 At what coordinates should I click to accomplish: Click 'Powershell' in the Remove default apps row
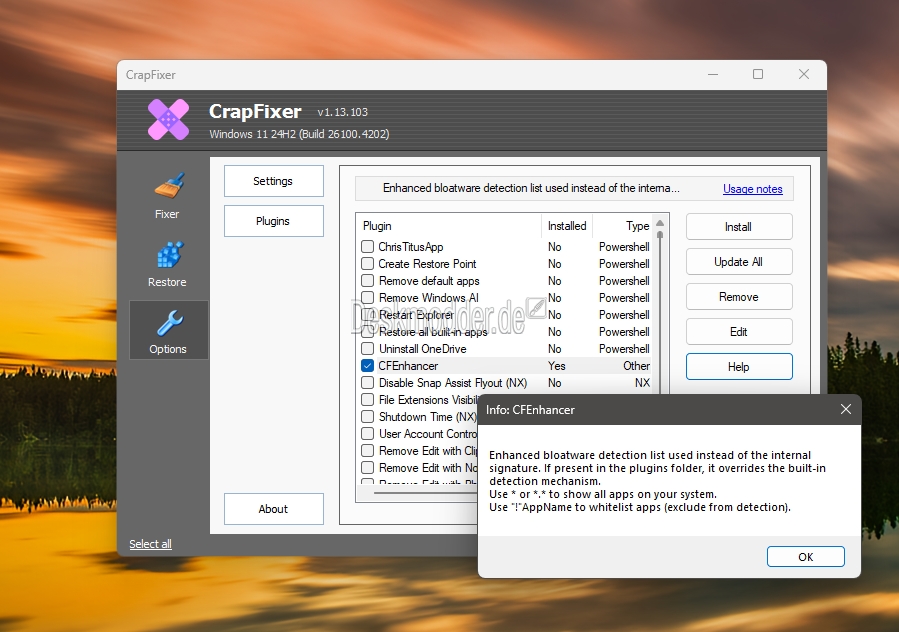coord(624,281)
